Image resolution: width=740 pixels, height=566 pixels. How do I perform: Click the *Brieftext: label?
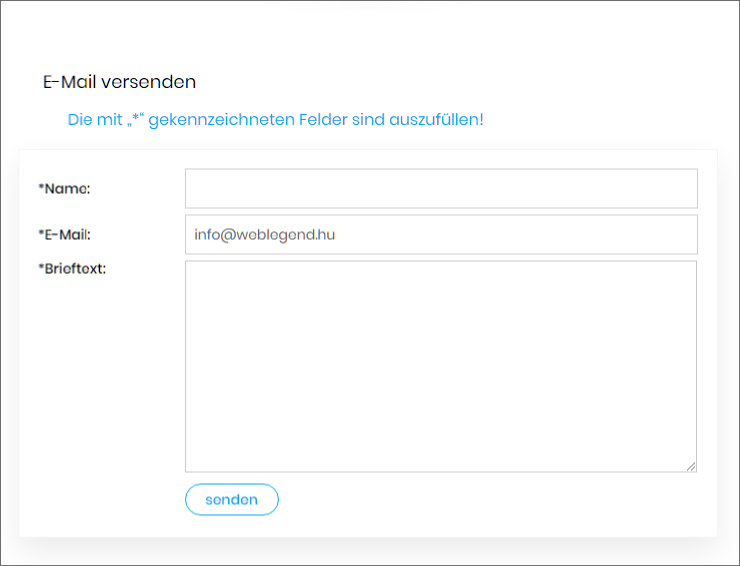coord(72,268)
